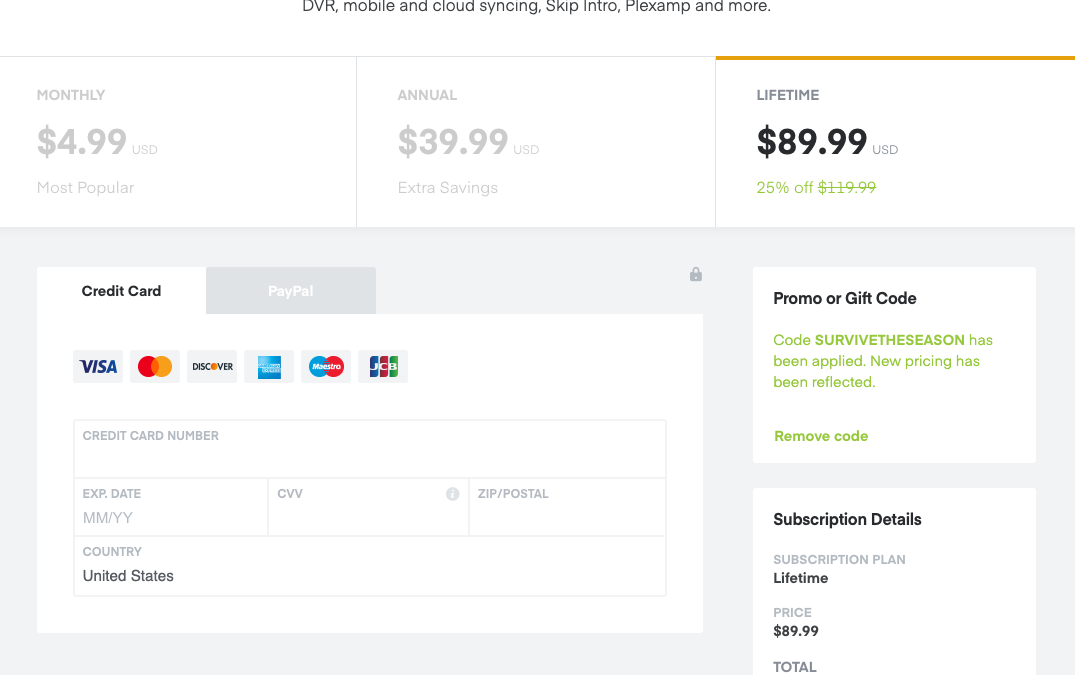Show CVV help info icon
Image resolution: width=1075 pixels, height=675 pixels.
[x=452, y=494]
